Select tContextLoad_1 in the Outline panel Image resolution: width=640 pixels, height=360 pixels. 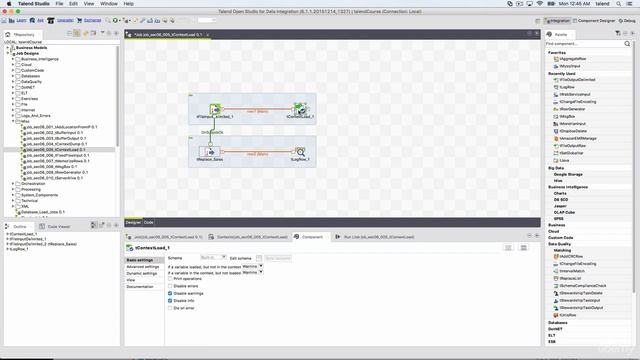click(23, 234)
